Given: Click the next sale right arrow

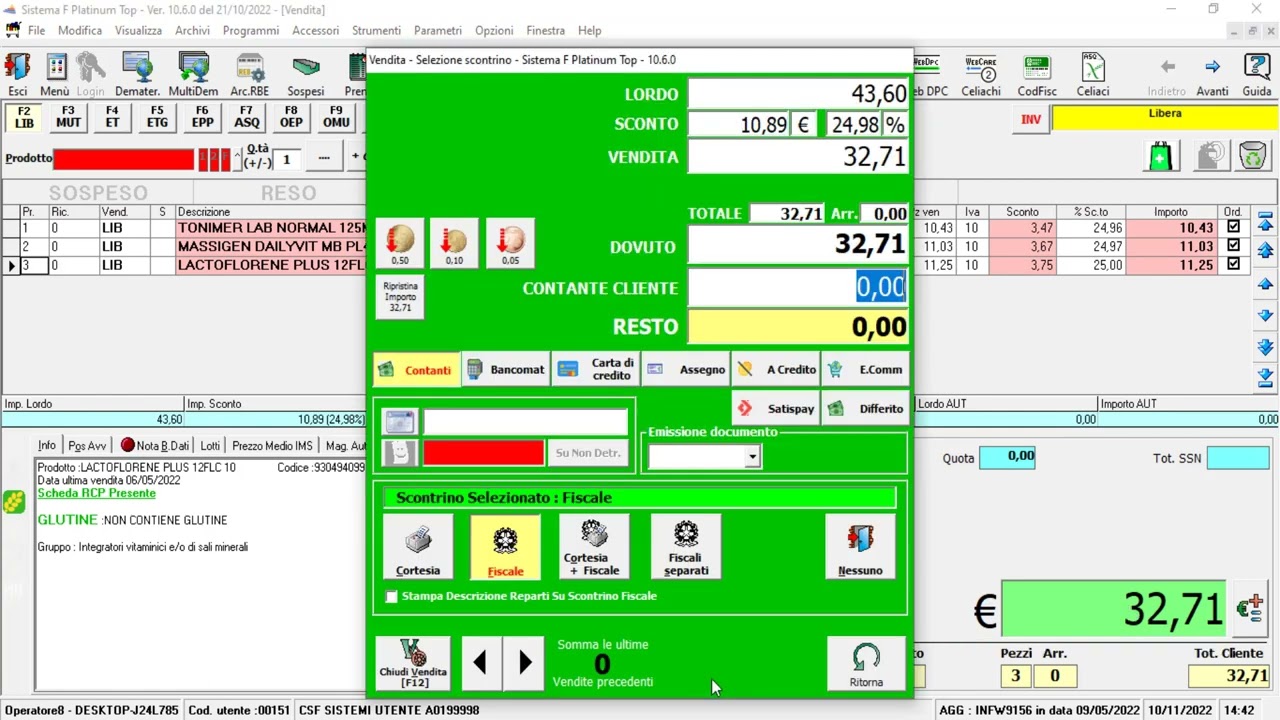Looking at the screenshot, I should coord(525,662).
